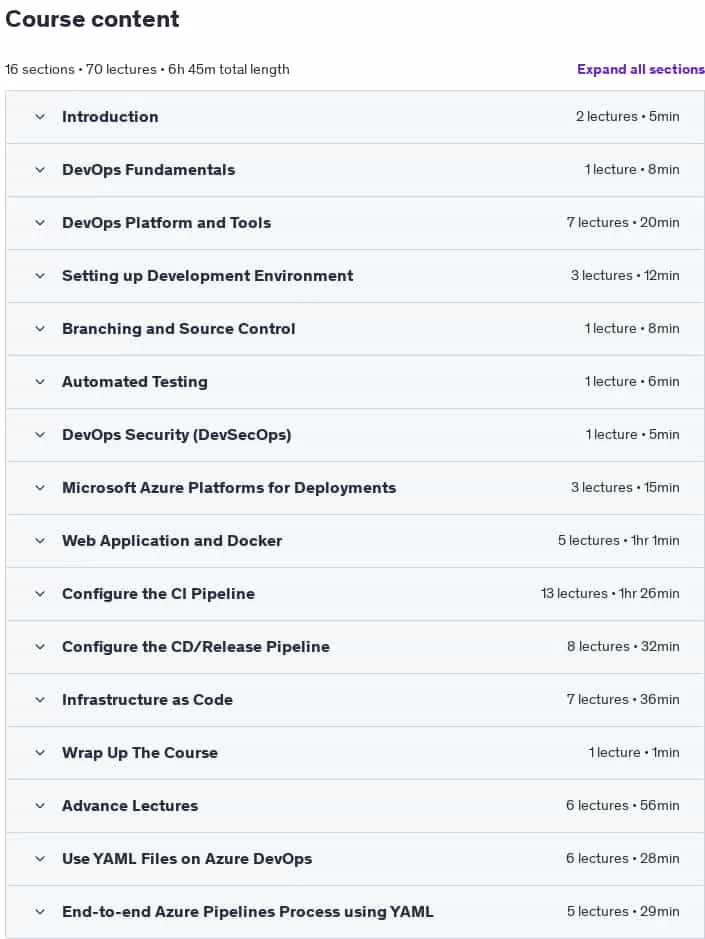Expand End-to-end Azure Pipelines Process using YAML
Screen dimensions: 705x939
tap(355, 912)
